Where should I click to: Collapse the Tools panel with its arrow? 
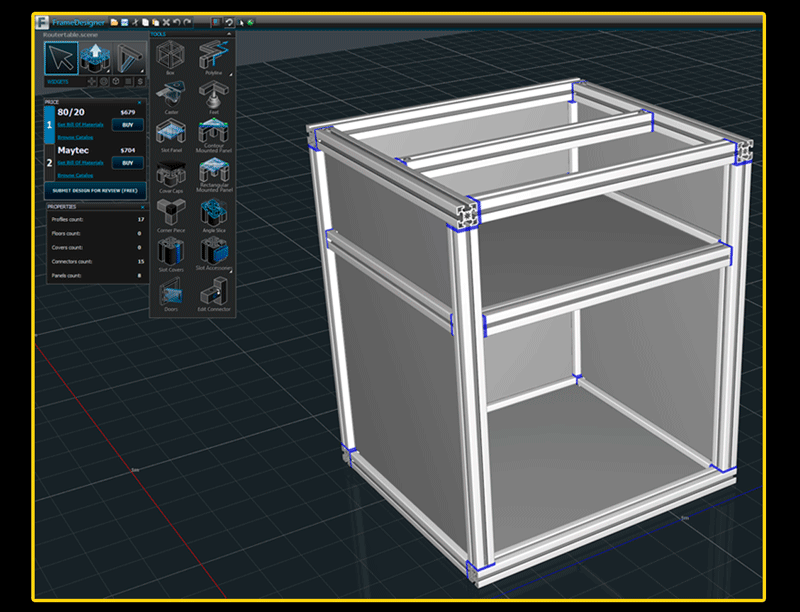pos(230,34)
